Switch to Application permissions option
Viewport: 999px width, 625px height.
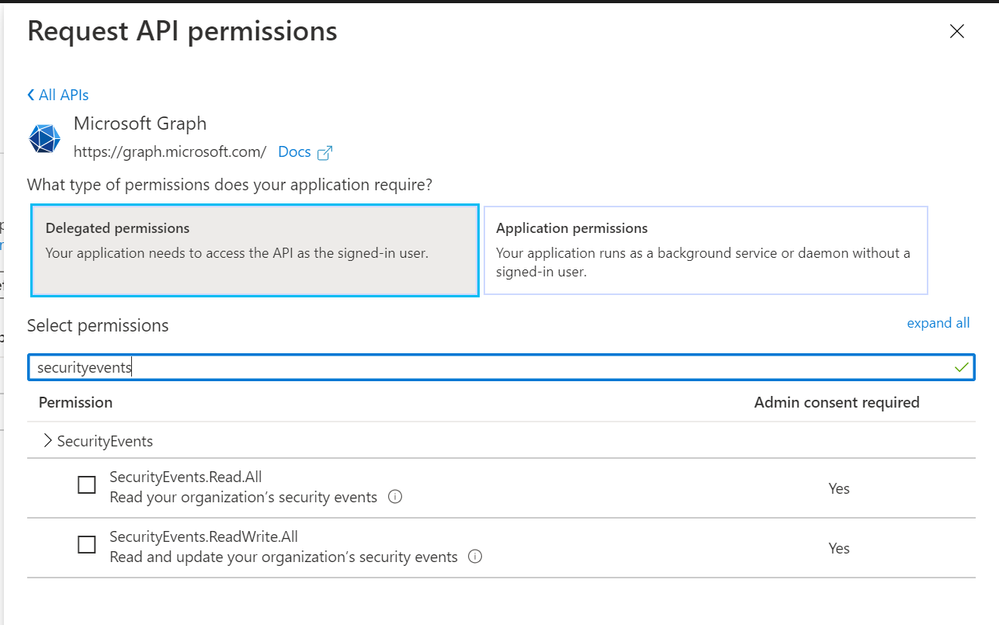706,250
